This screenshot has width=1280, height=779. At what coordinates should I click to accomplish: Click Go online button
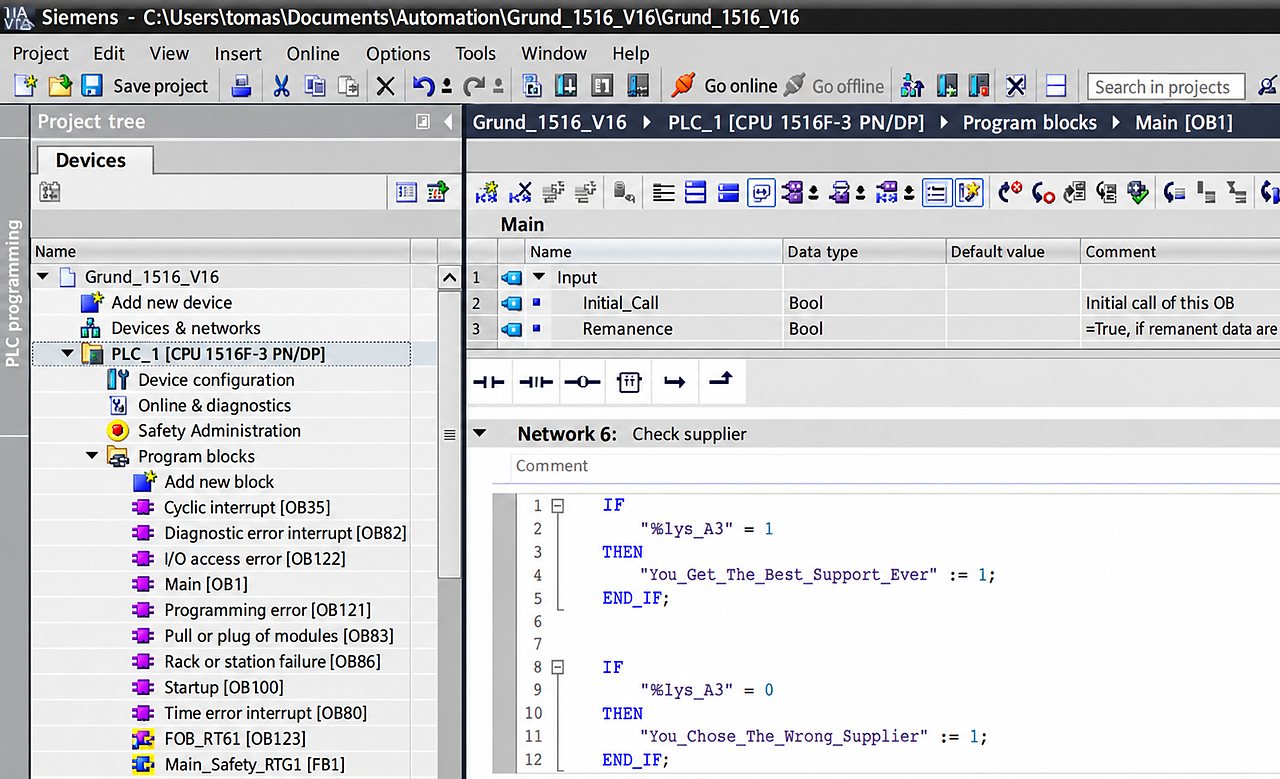point(724,86)
